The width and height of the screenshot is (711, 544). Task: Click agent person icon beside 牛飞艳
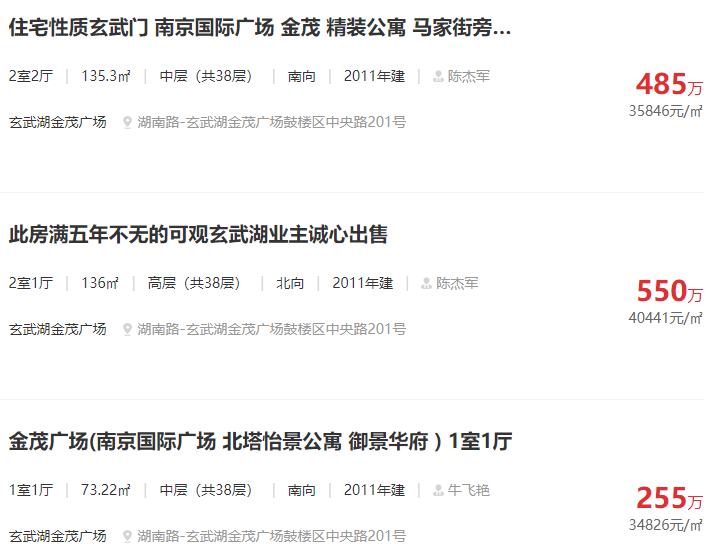click(438, 491)
